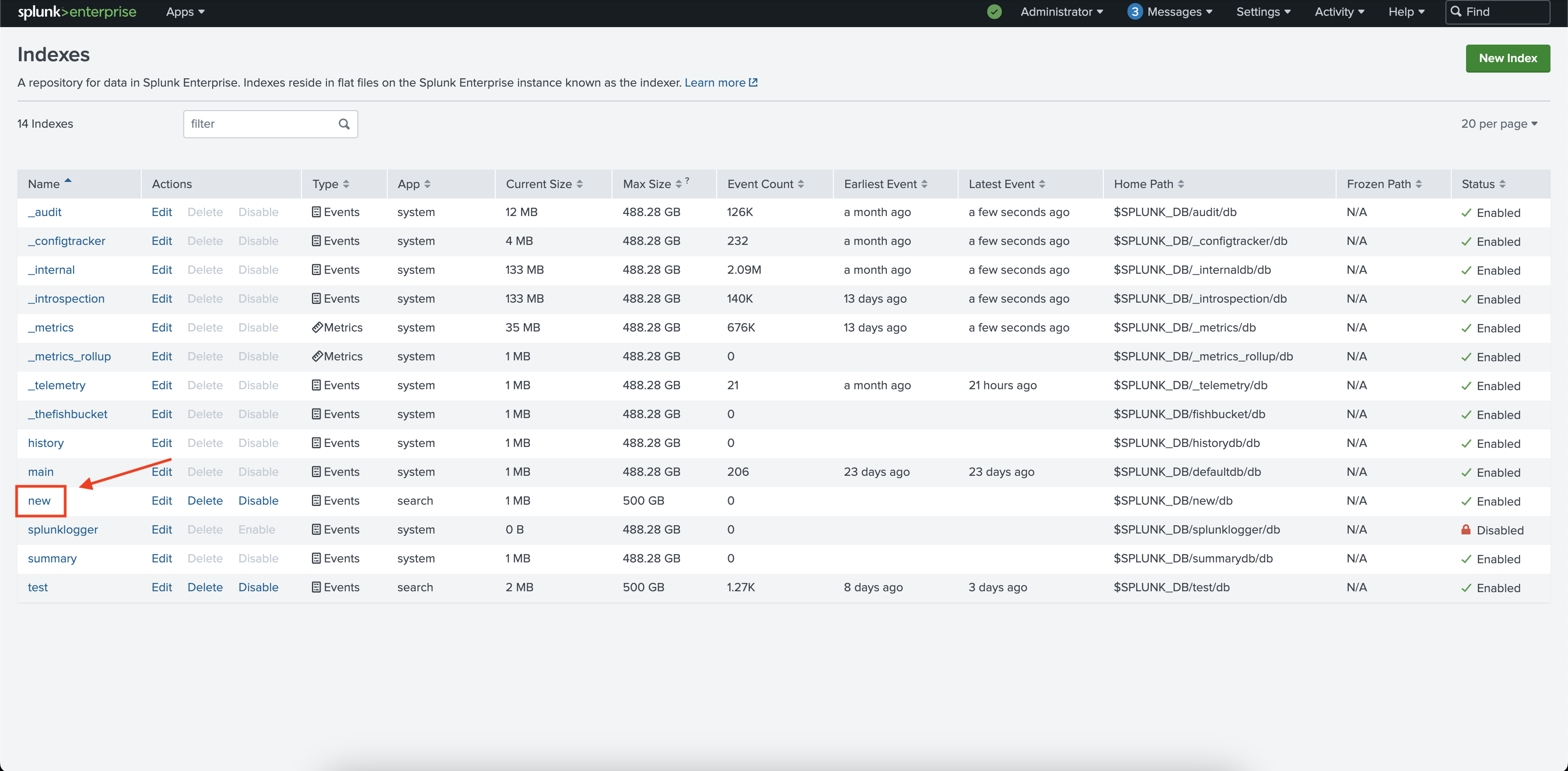This screenshot has height=771, width=1568.
Task: Click the Splunk enterprise logo
Action: (77, 11)
